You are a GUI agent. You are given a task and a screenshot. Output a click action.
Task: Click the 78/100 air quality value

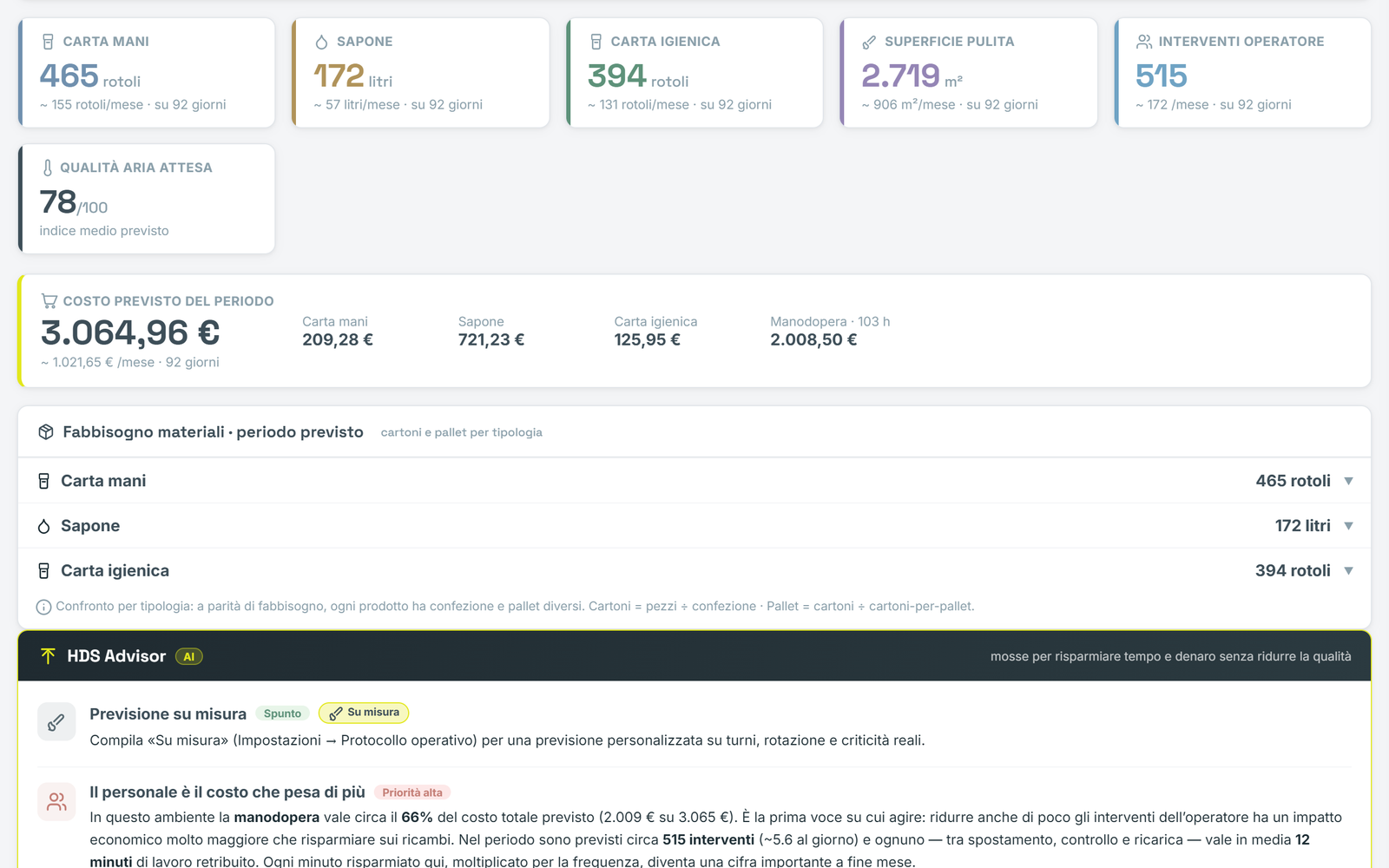click(74, 203)
